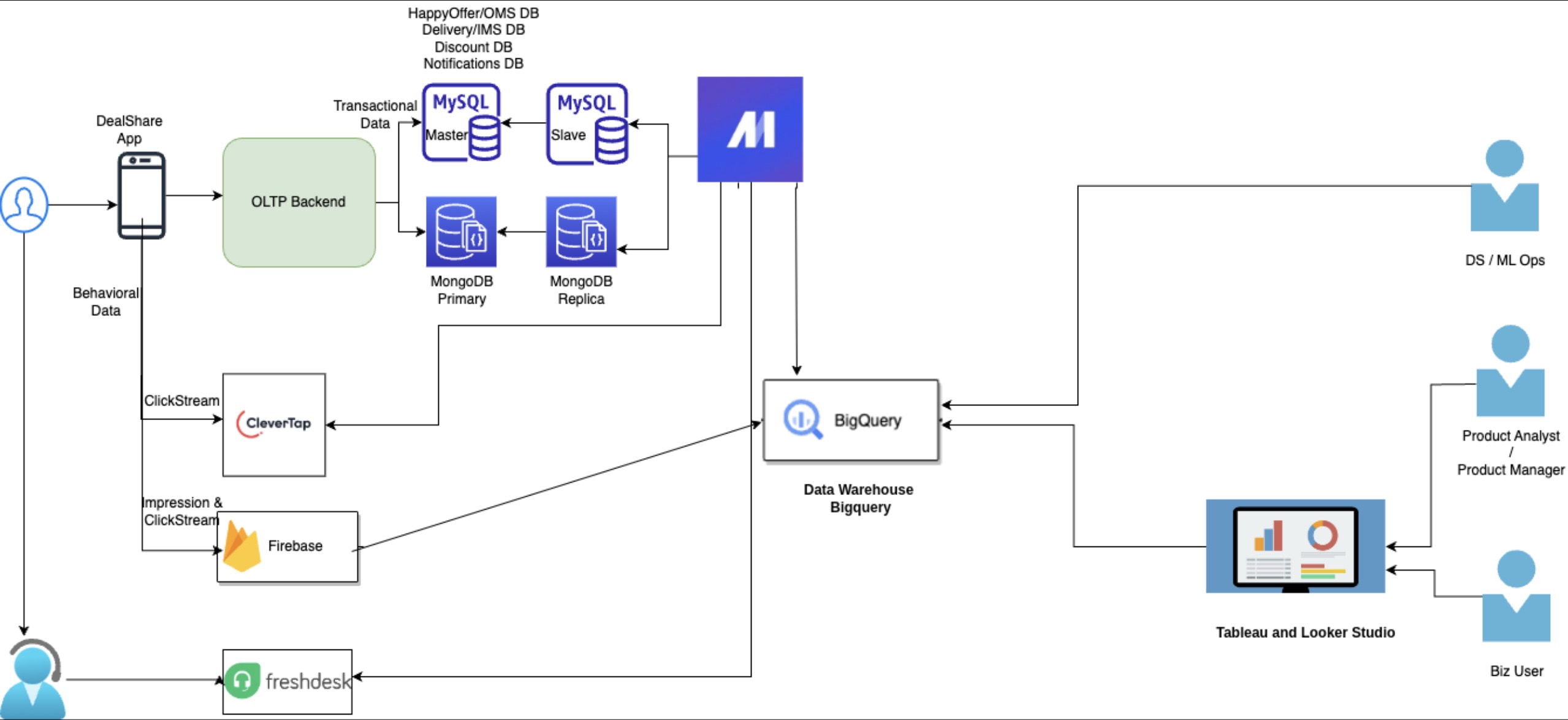Screen dimensions: 1568x720
Task: Click the Biz User person icon
Action: click(1517, 596)
